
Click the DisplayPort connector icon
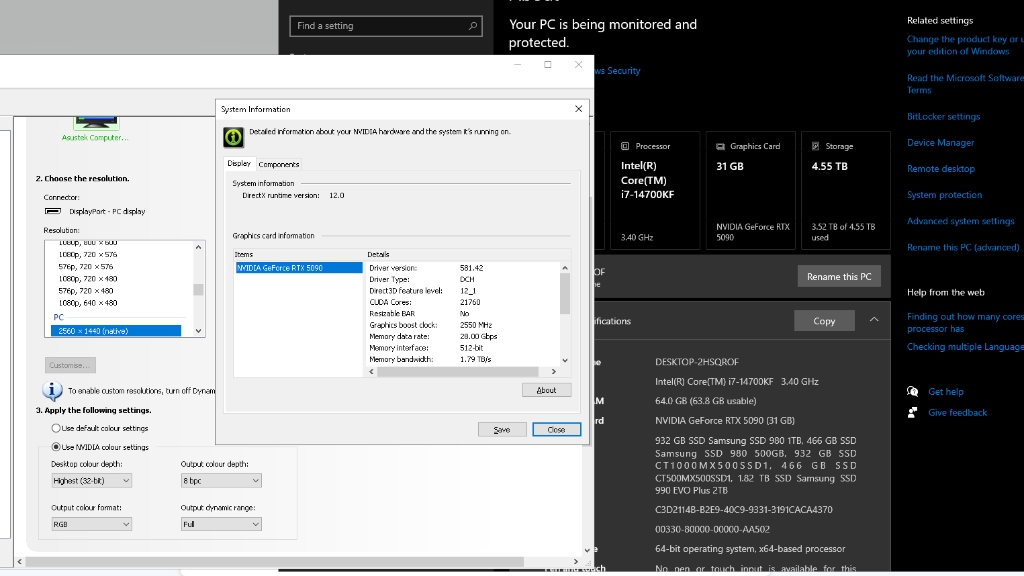pos(54,211)
